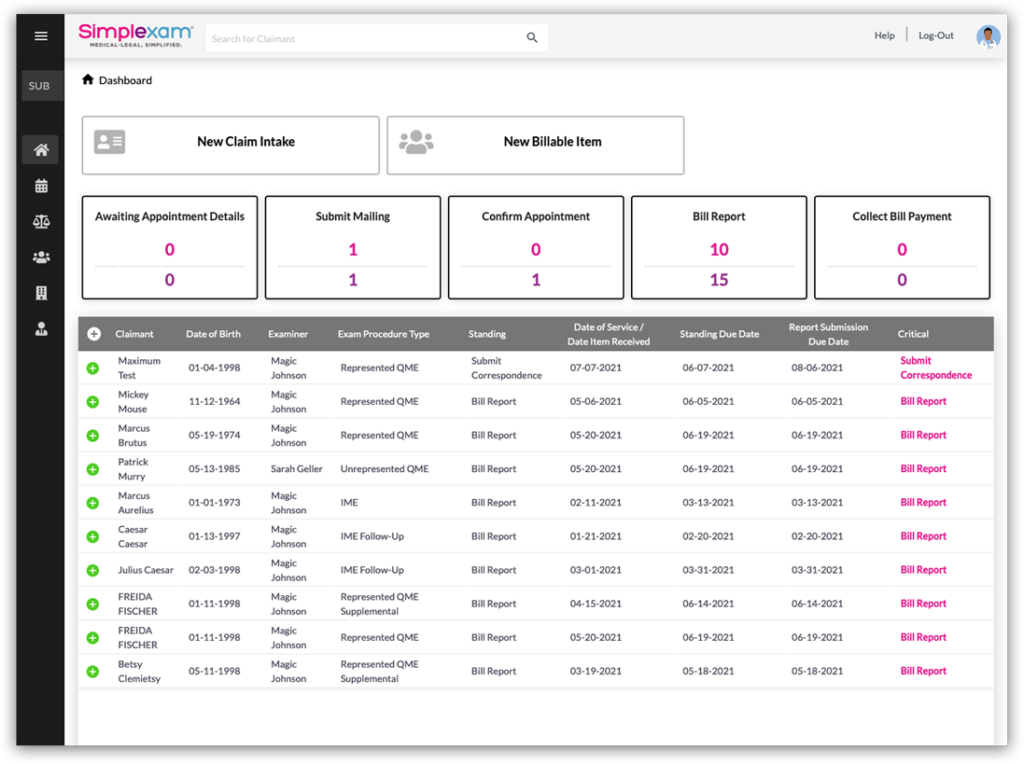
Task: Open the Confirm Appointment card
Action: pos(536,247)
